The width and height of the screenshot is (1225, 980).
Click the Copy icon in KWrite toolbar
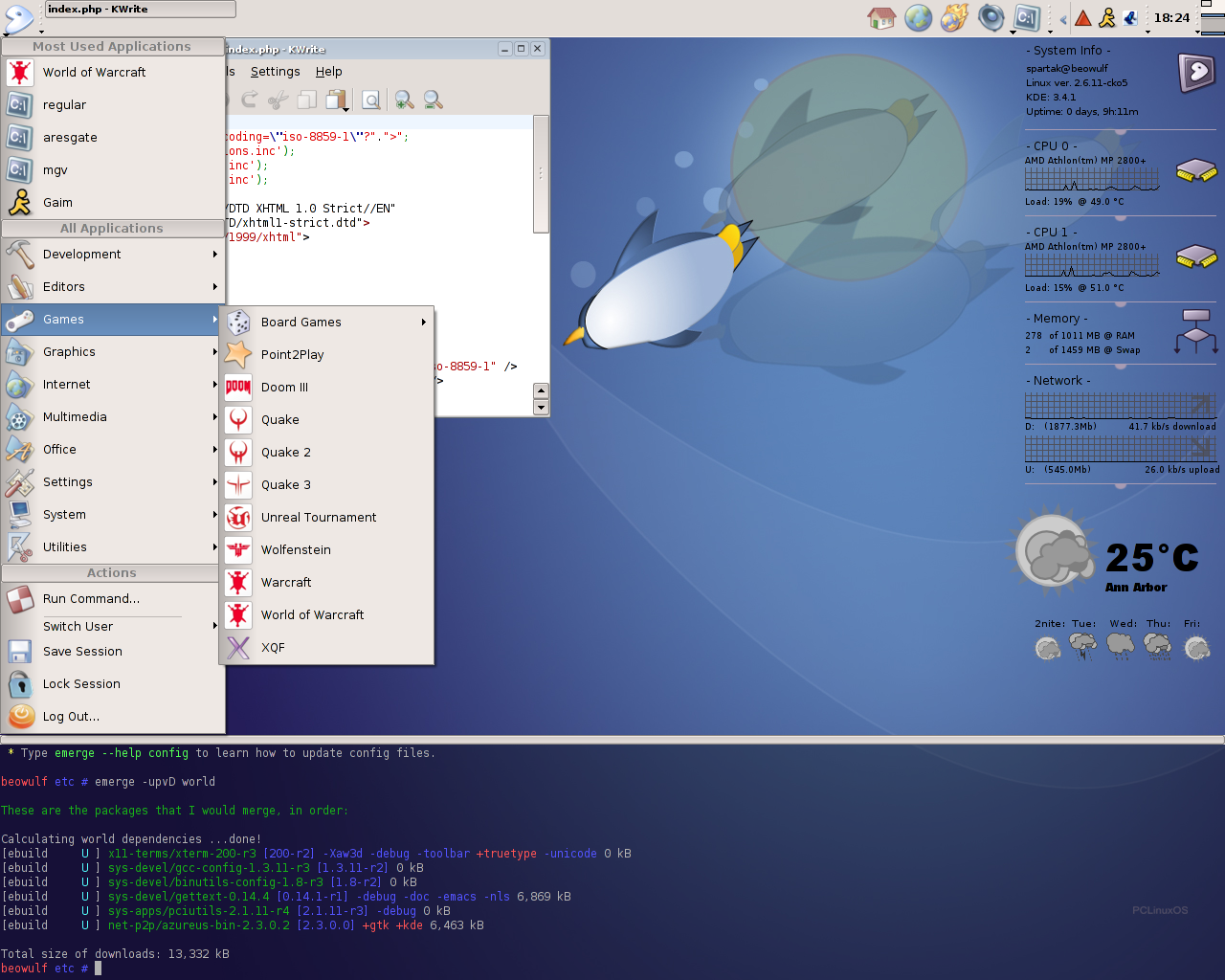(307, 99)
